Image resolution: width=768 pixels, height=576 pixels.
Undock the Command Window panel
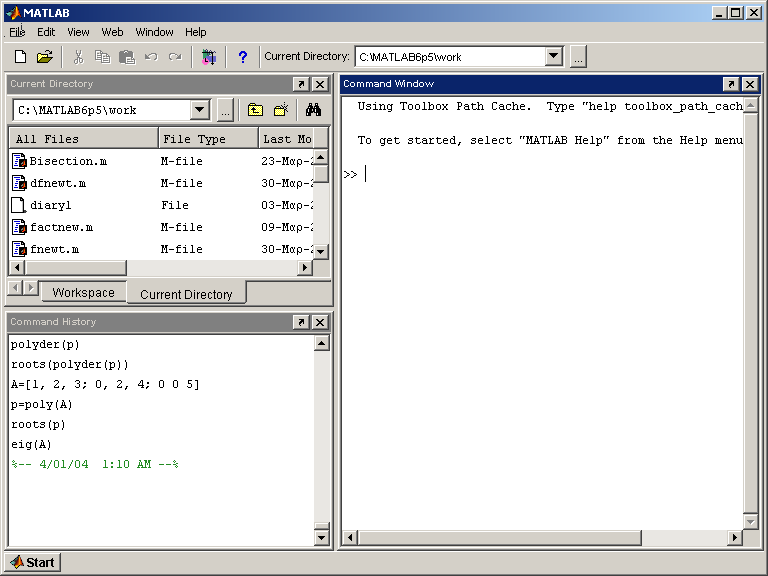click(731, 84)
